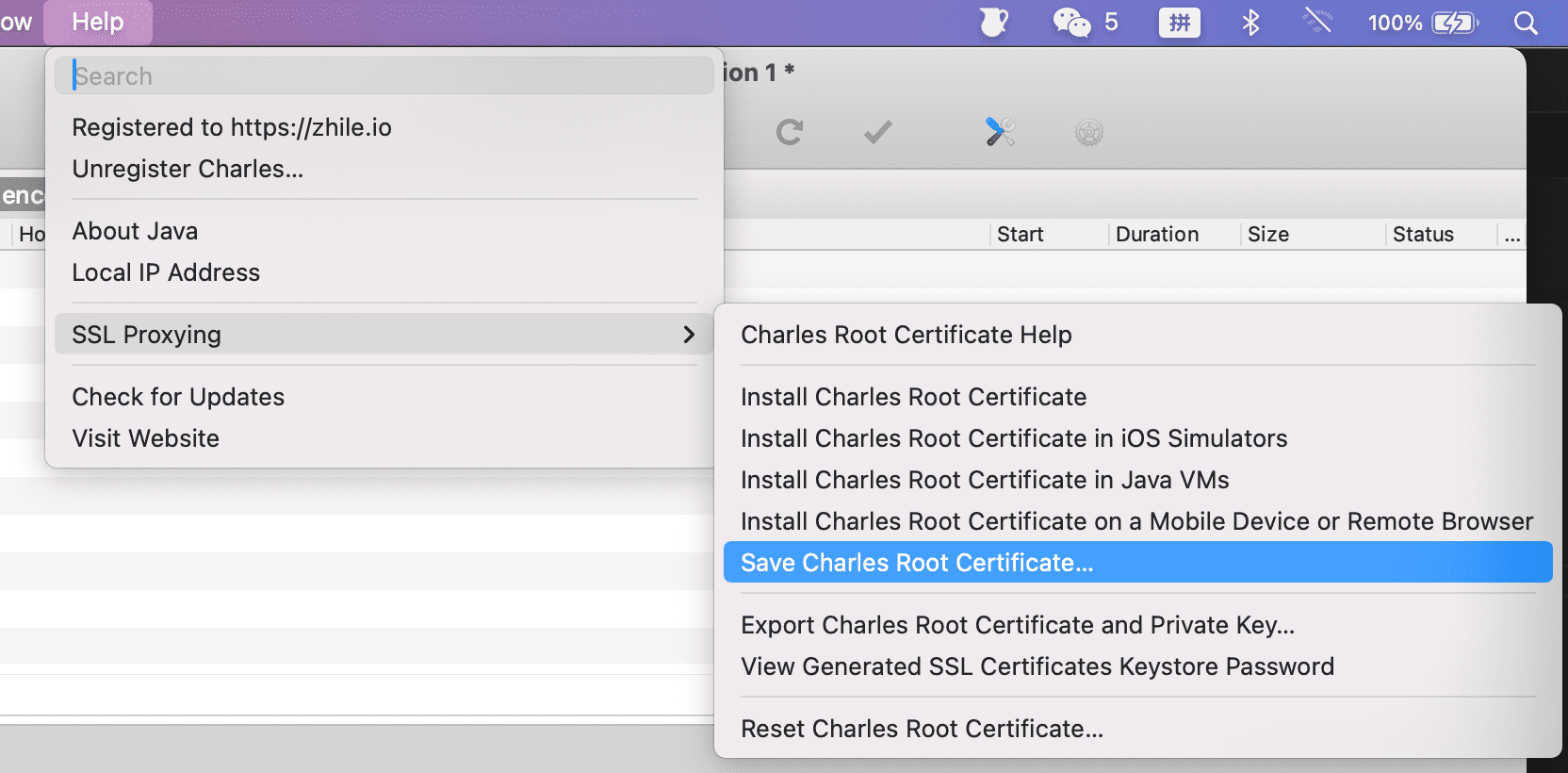Click the Refresh/Repeat toolbar icon
Viewport: 1568px width, 773px height.
(789, 132)
